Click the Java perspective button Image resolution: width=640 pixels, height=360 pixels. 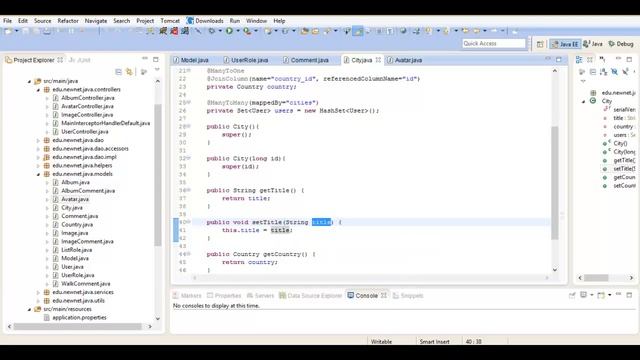[x=593, y=44]
